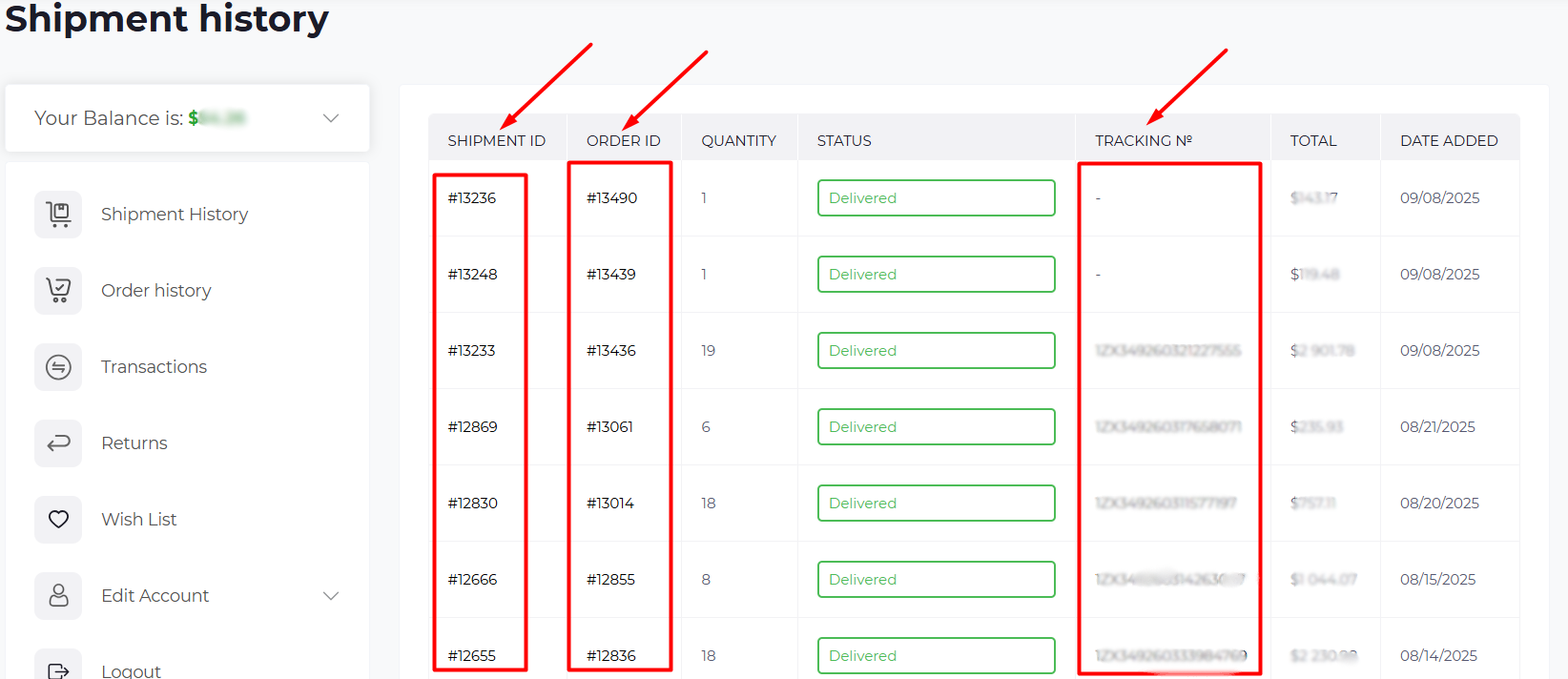Click shipment ID #12666
The height and width of the screenshot is (679, 1568).
coord(473,580)
